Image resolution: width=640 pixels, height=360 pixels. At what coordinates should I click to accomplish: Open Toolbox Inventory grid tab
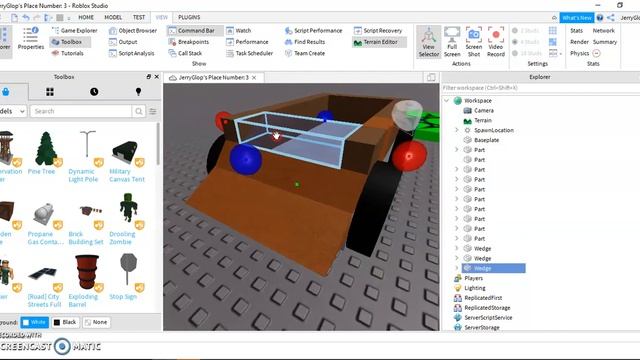[x=50, y=92]
